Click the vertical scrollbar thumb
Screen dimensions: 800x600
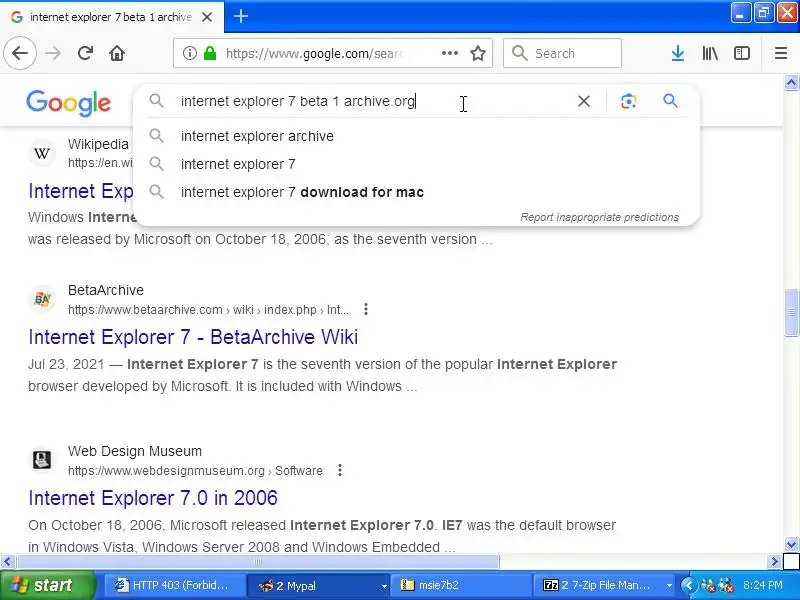point(791,312)
